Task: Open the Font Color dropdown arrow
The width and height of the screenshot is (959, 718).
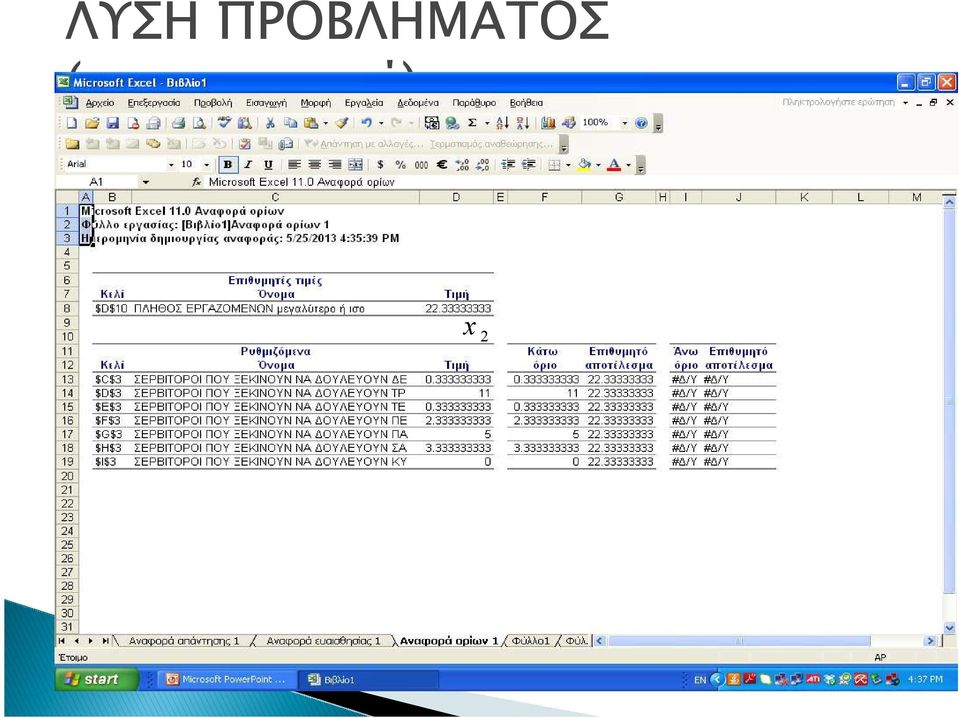Action: [628, 165]
